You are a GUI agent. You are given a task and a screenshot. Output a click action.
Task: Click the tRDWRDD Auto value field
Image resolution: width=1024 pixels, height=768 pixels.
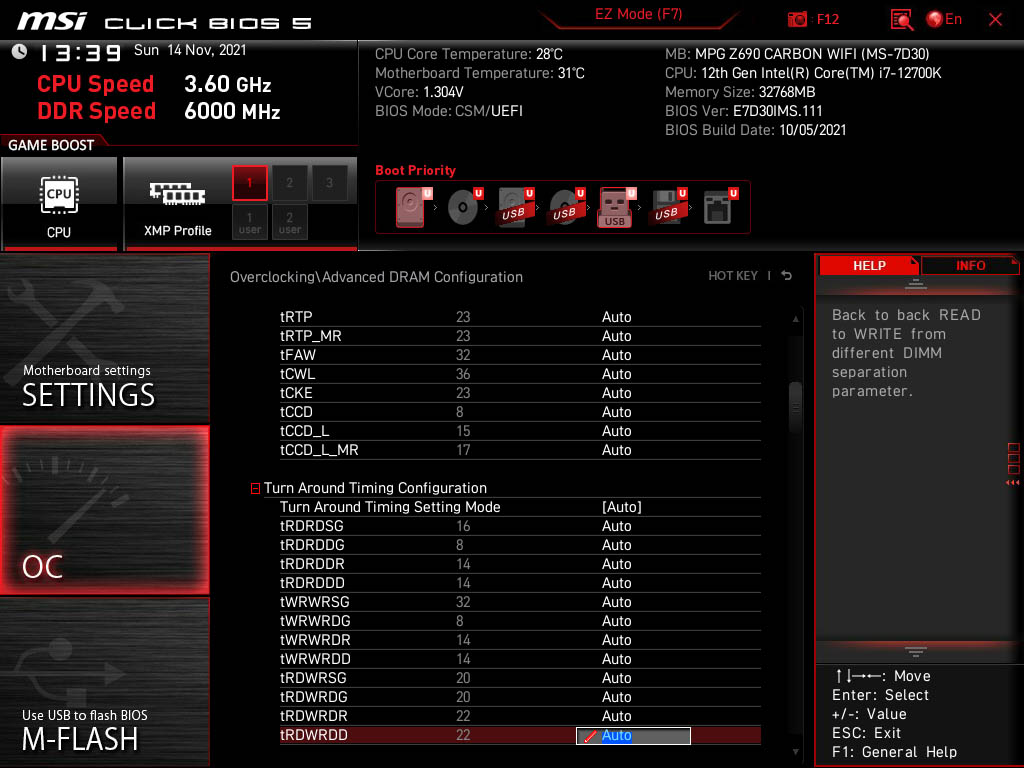point(633,736)
